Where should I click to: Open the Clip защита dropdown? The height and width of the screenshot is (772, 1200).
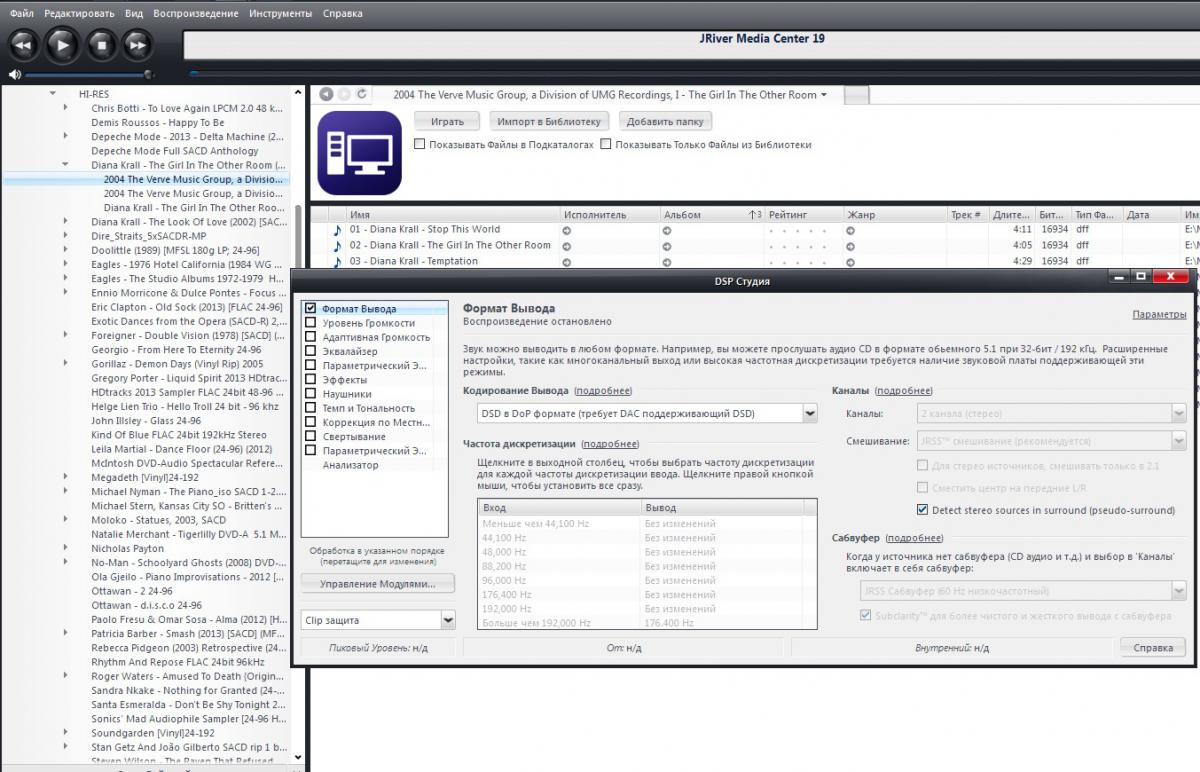378,620
